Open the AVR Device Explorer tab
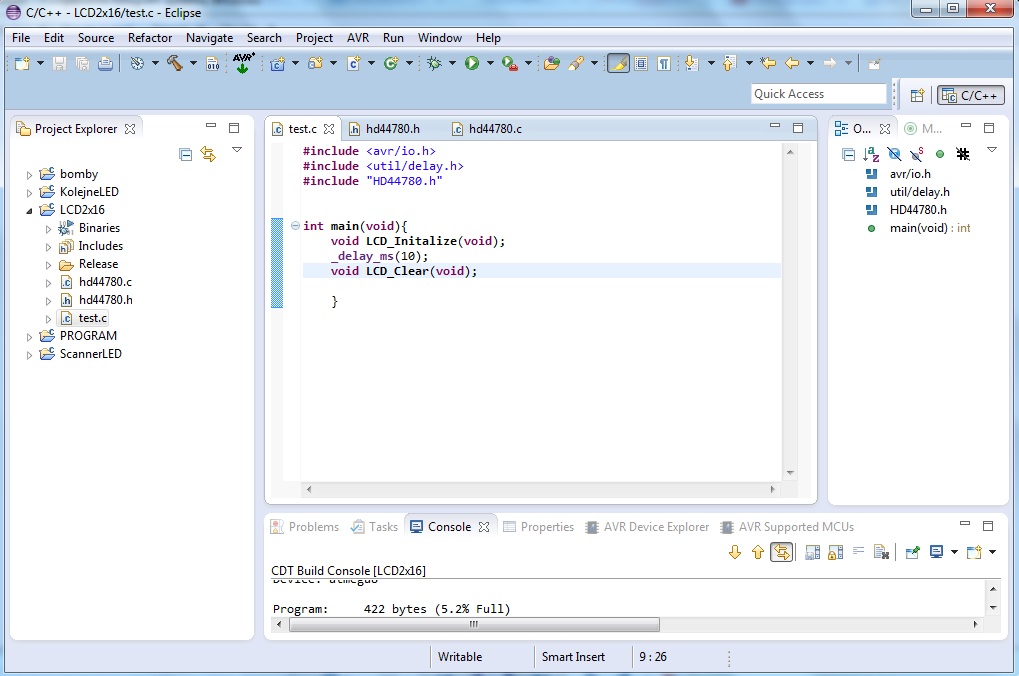 coord(647,526)
